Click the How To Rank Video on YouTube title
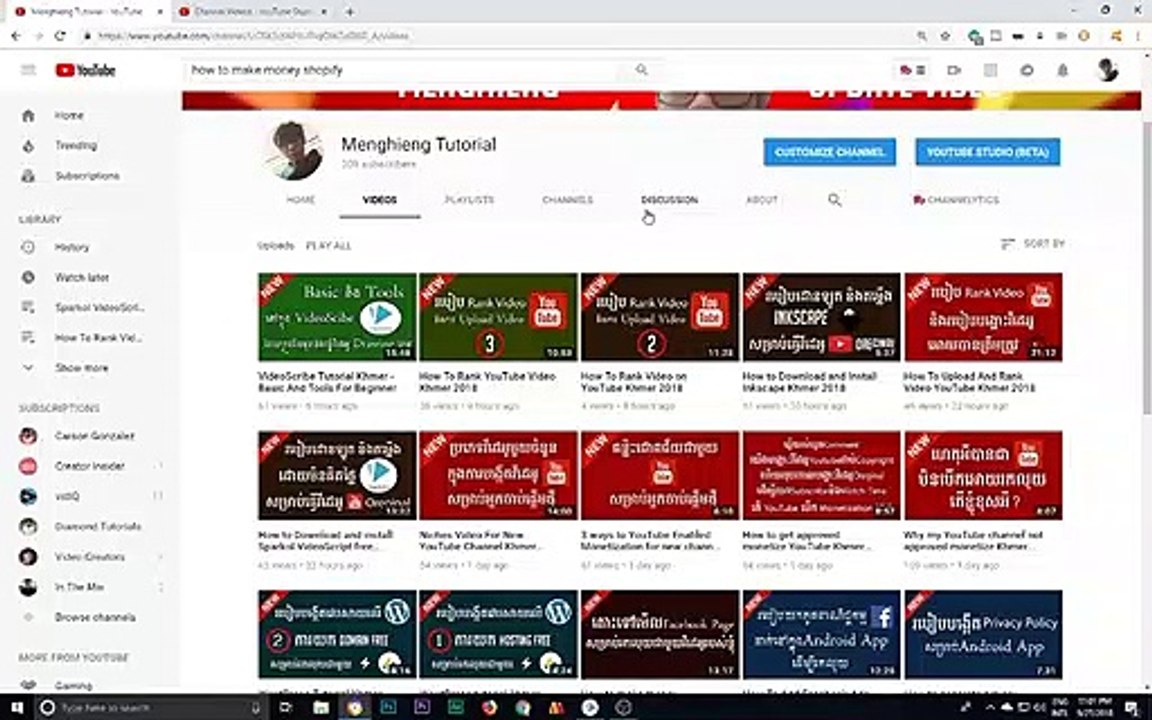 [633, 381]
